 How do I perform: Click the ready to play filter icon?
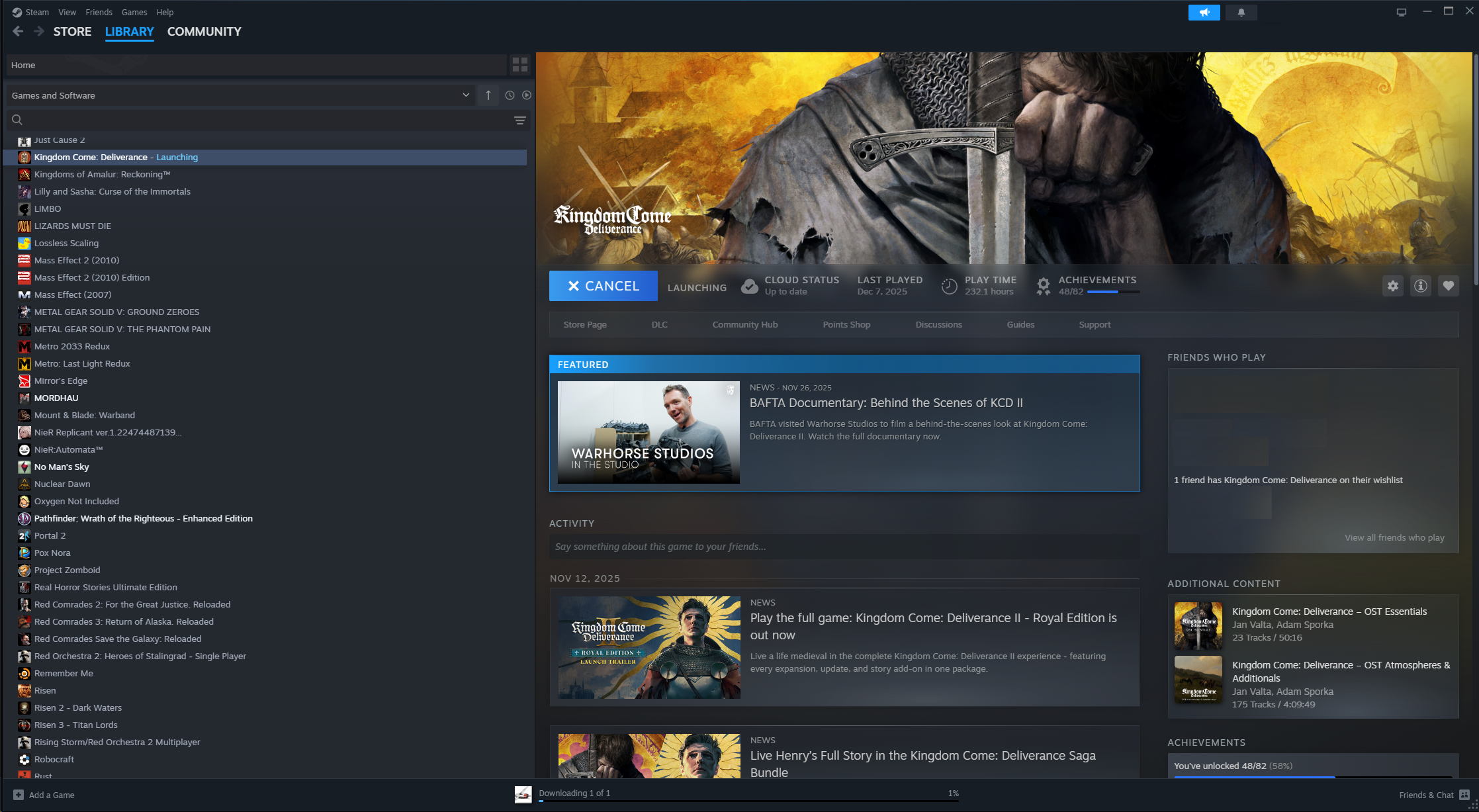point(527,95)
